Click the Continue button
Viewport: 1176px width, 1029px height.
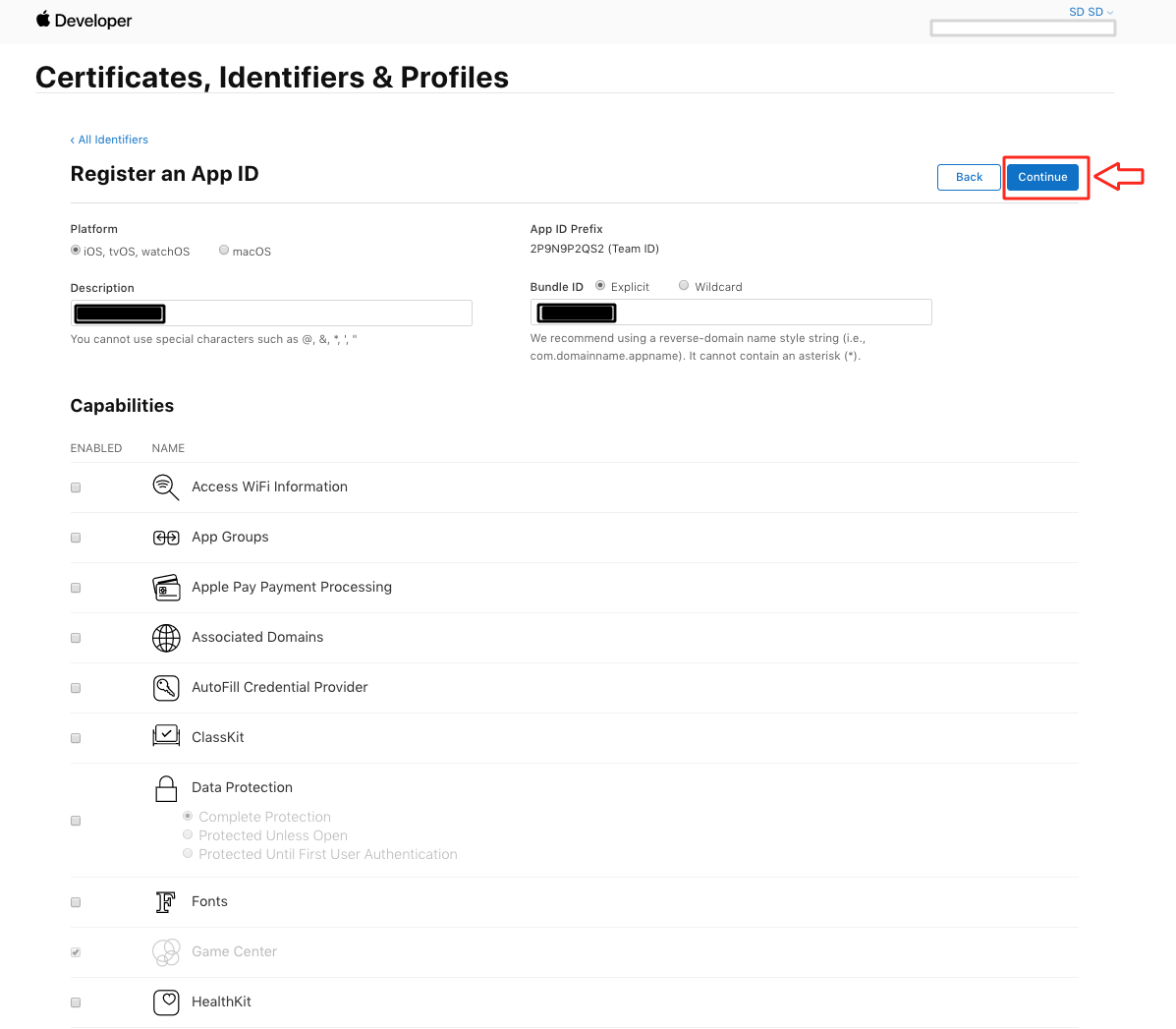pos(1042,177)
